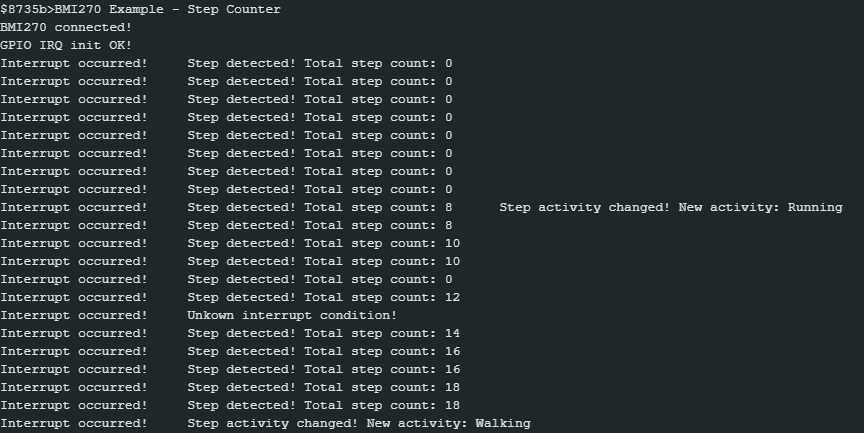Click the first "Total step count: 10" text
The height and width of the screenshot is (433, 864).
[x=382, y=244]
